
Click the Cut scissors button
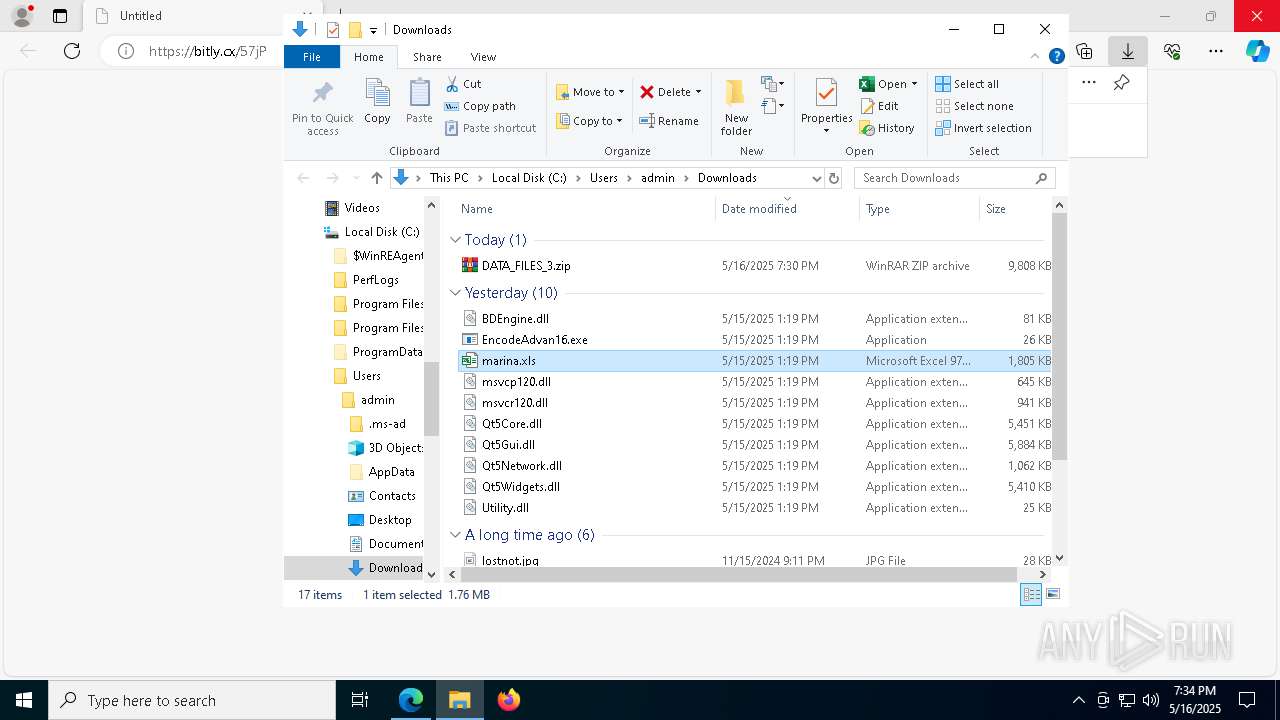[463, 84]
